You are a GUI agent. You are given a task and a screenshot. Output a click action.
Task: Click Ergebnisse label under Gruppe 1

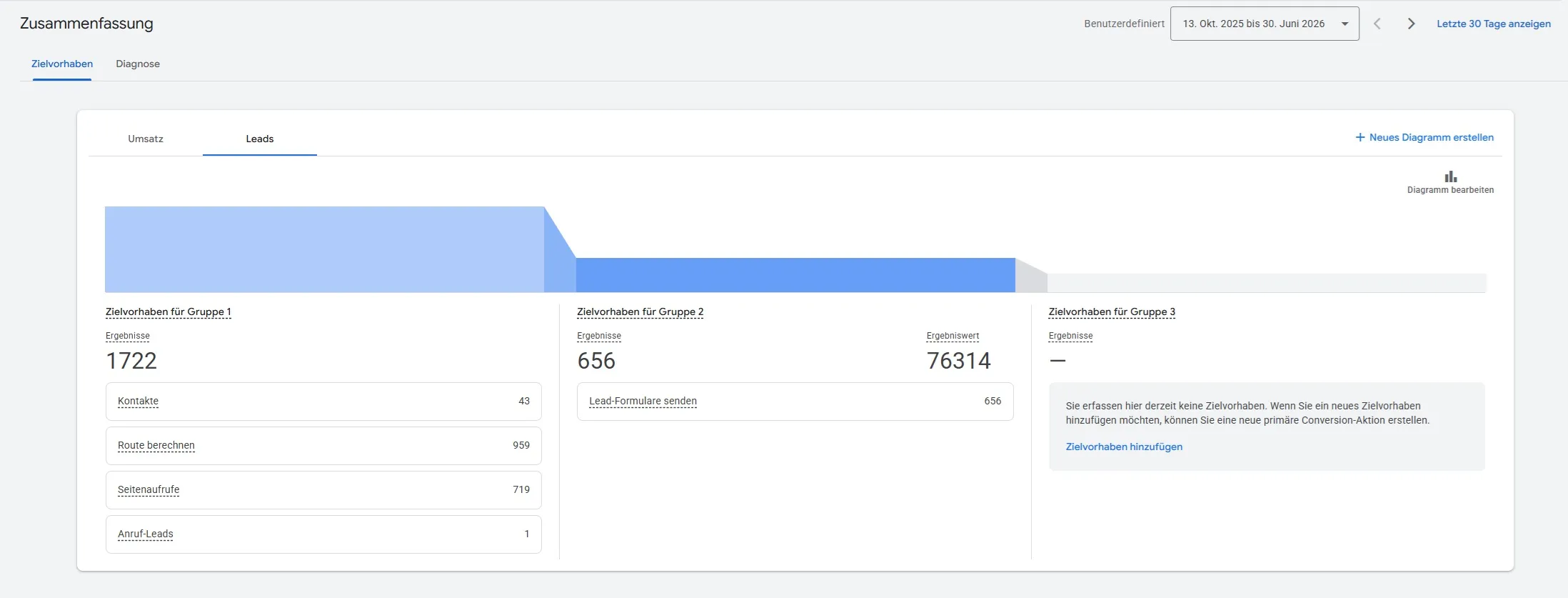pos(128,336)
